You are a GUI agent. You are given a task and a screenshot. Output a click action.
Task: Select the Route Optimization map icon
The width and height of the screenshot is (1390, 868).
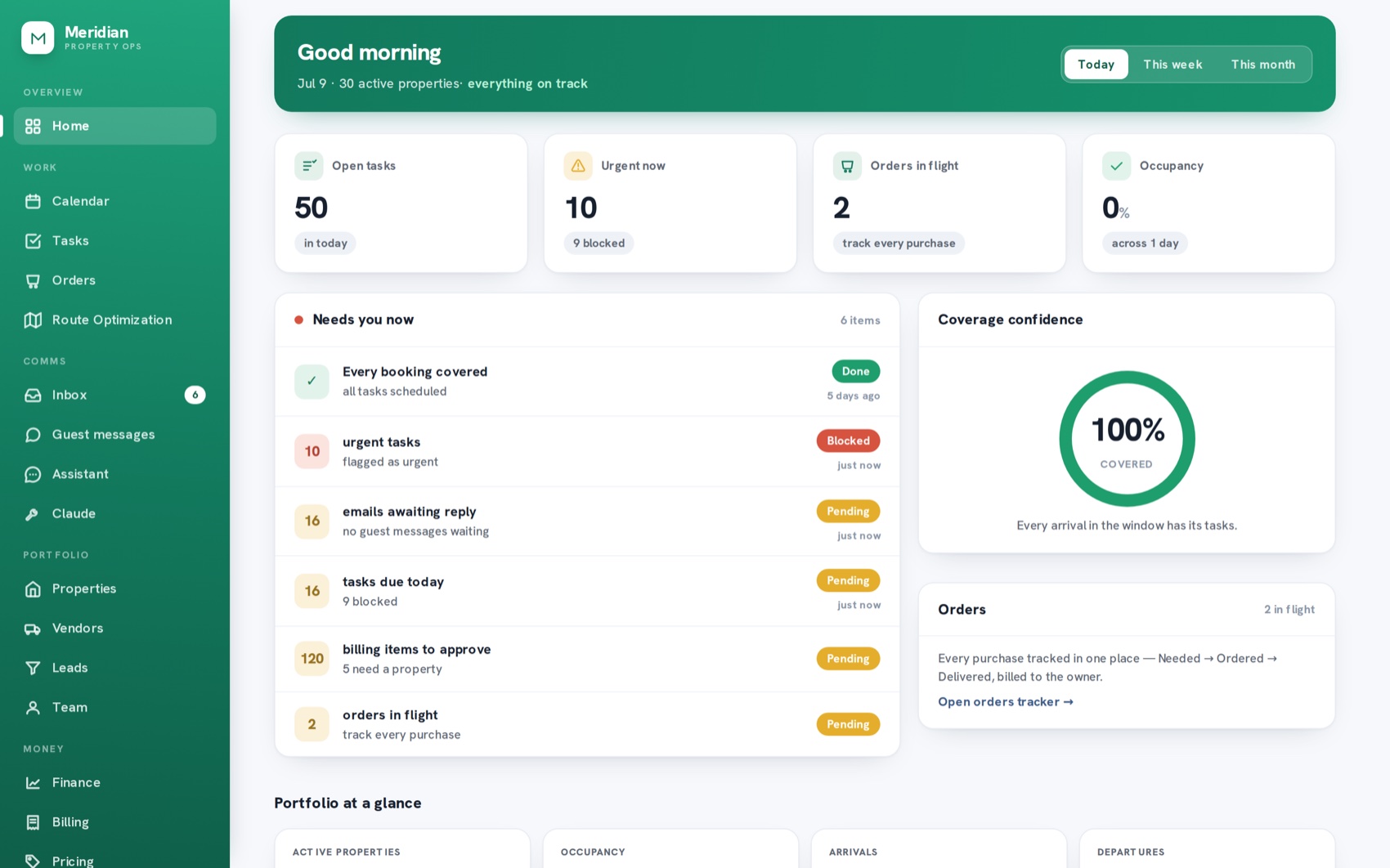click(x=33, y=320)
